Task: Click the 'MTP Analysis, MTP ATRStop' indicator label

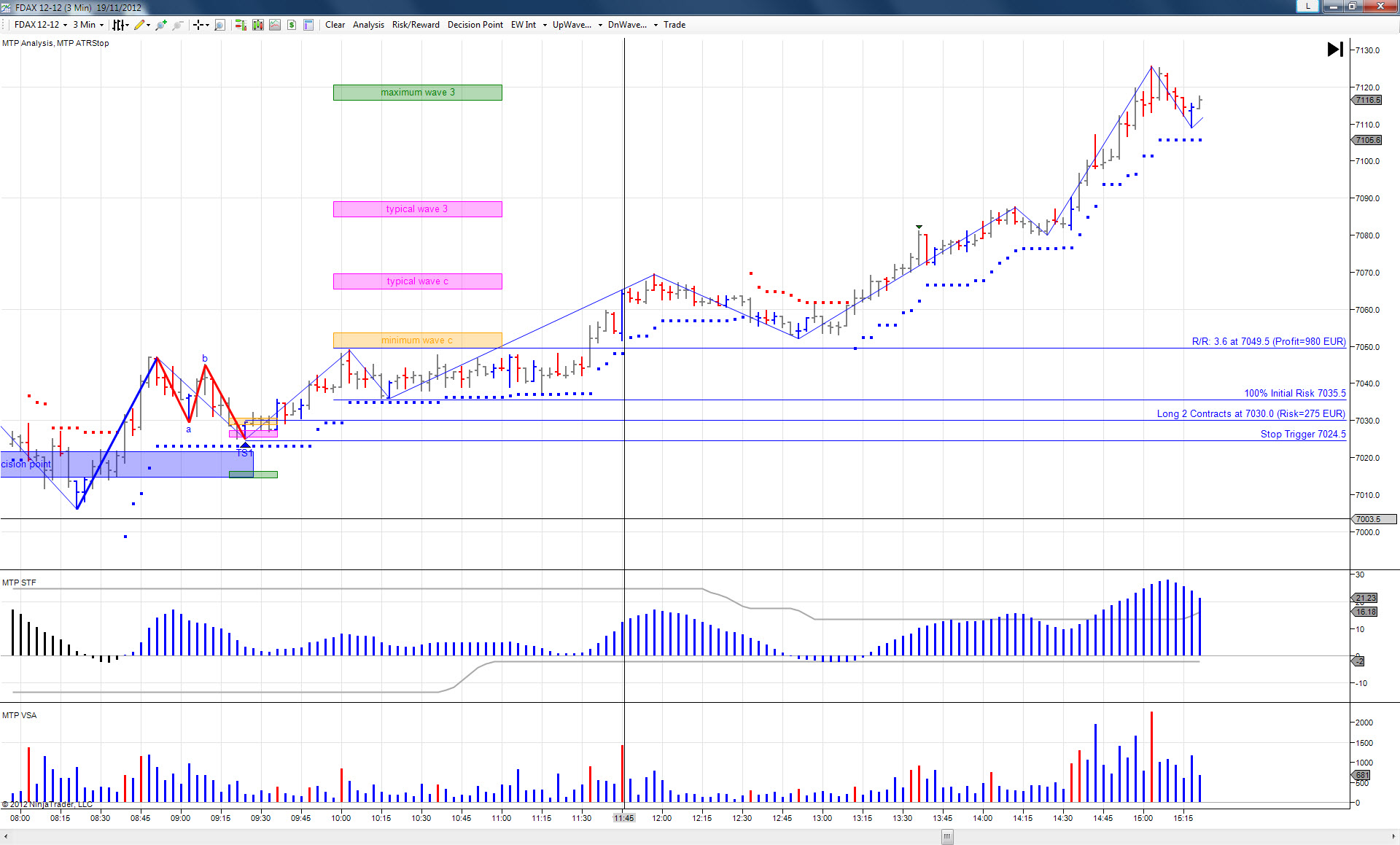Action: pos(55,43)
